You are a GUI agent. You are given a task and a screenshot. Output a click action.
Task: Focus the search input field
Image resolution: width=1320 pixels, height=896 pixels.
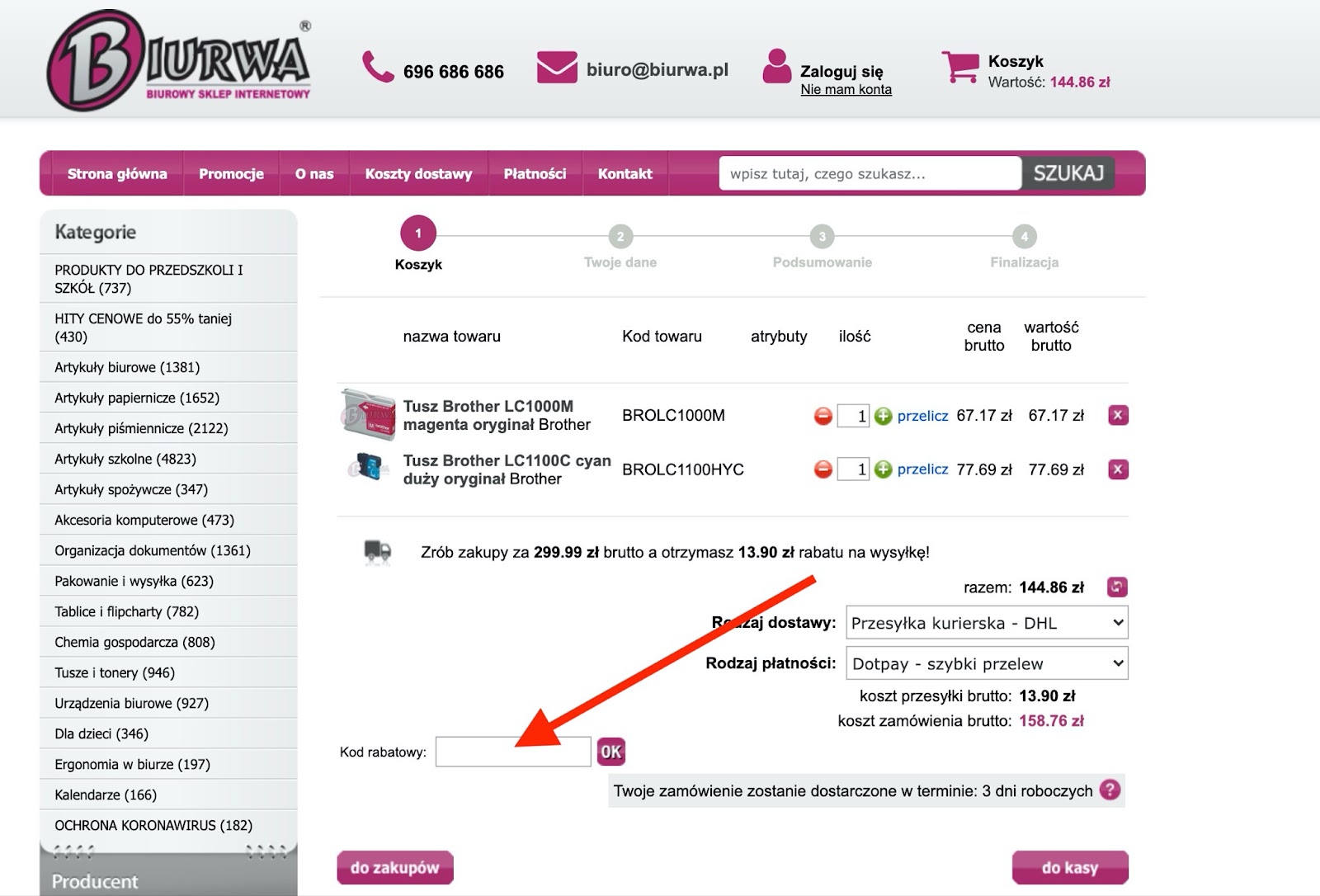tap(870, 173)
